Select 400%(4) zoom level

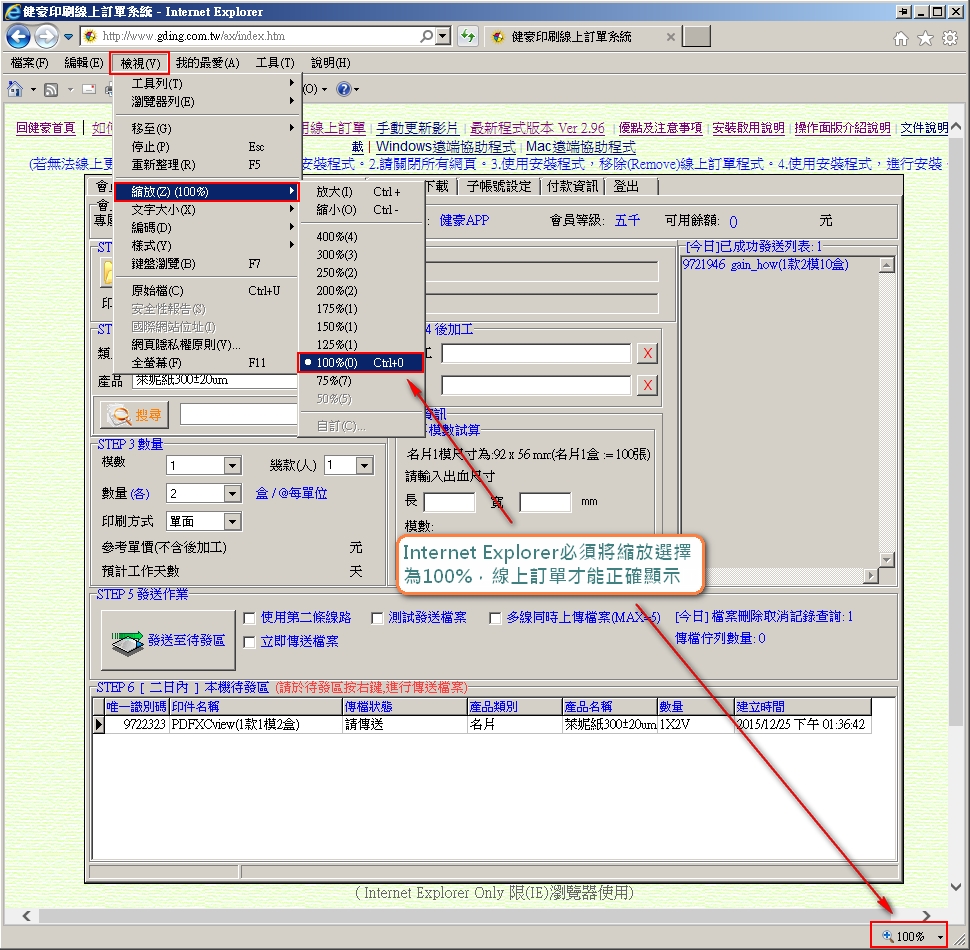click(362, 237)
